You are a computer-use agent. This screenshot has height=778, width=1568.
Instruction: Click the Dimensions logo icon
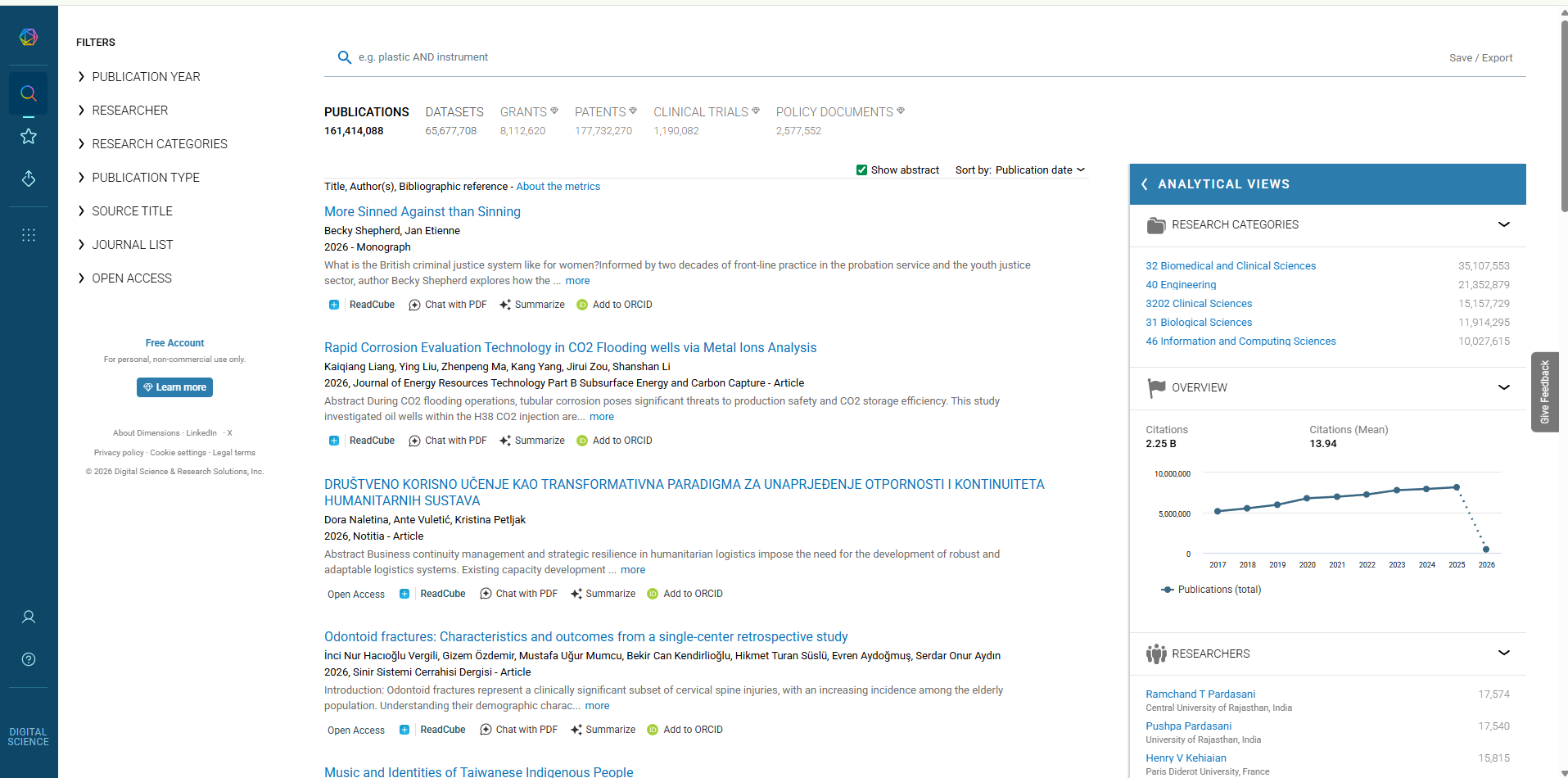point(29,37)
